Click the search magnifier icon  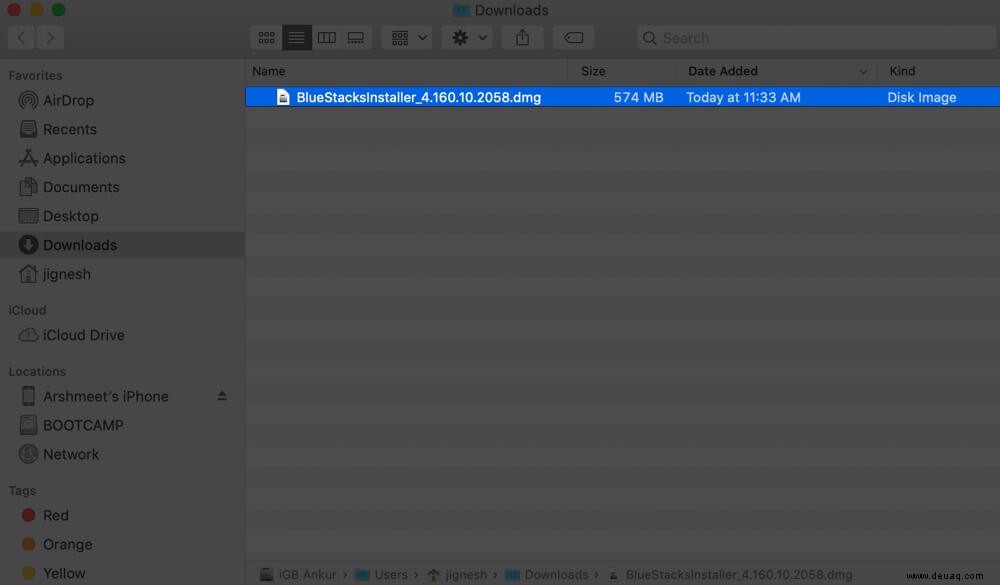click(x=649, y=38)
